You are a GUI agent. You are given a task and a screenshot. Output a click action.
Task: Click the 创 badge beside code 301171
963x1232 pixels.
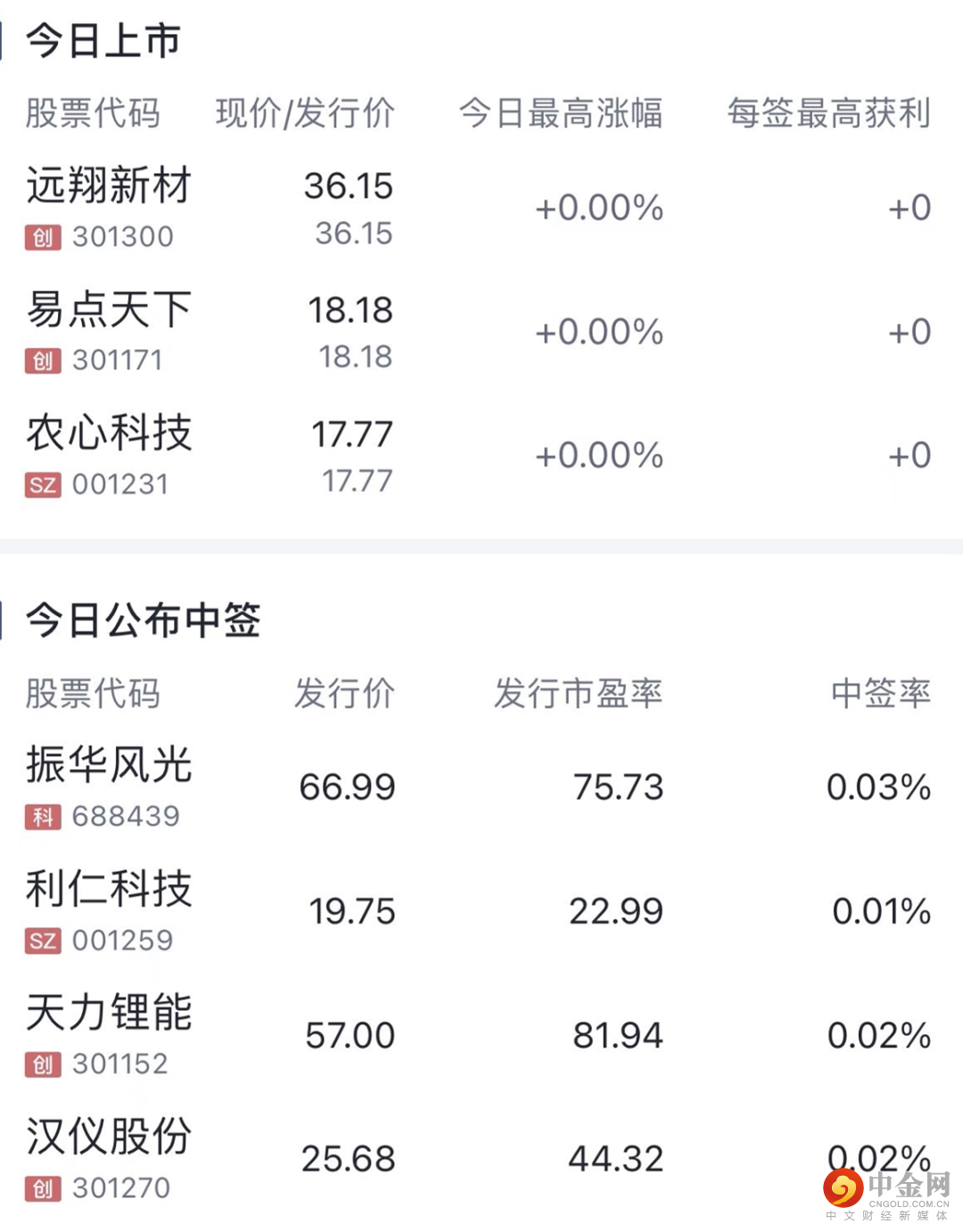[x=43, y=361]
